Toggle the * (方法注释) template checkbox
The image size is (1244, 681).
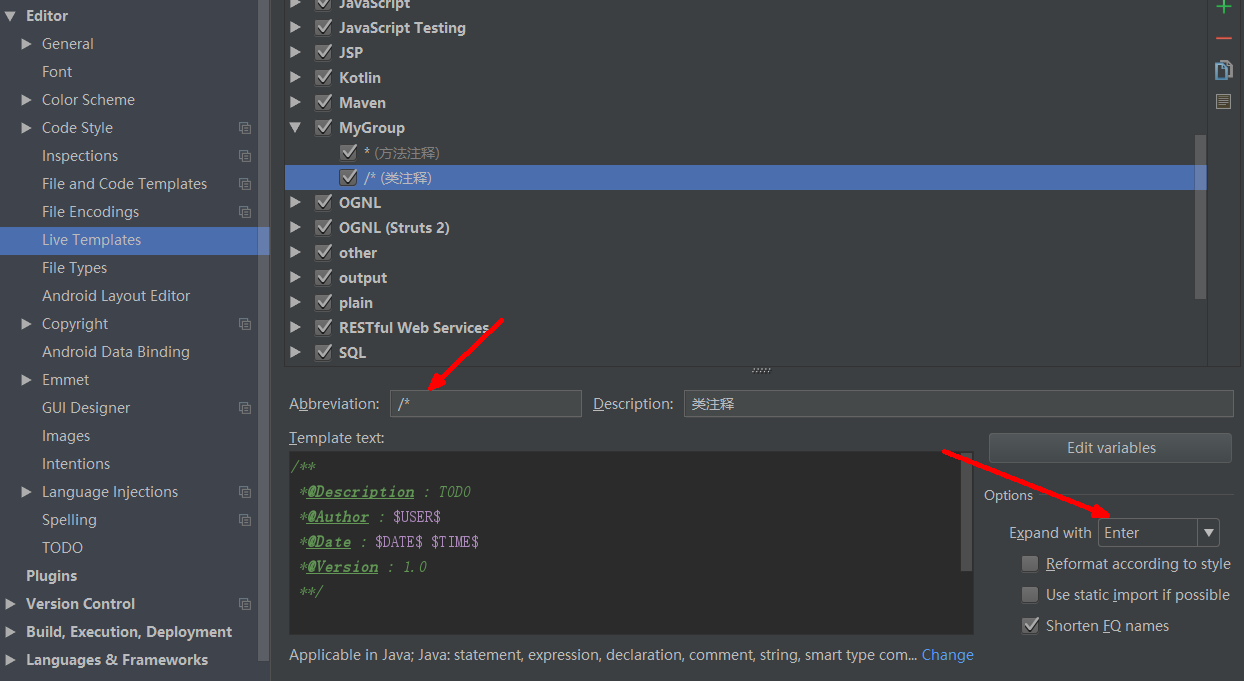tap(348, 153)
